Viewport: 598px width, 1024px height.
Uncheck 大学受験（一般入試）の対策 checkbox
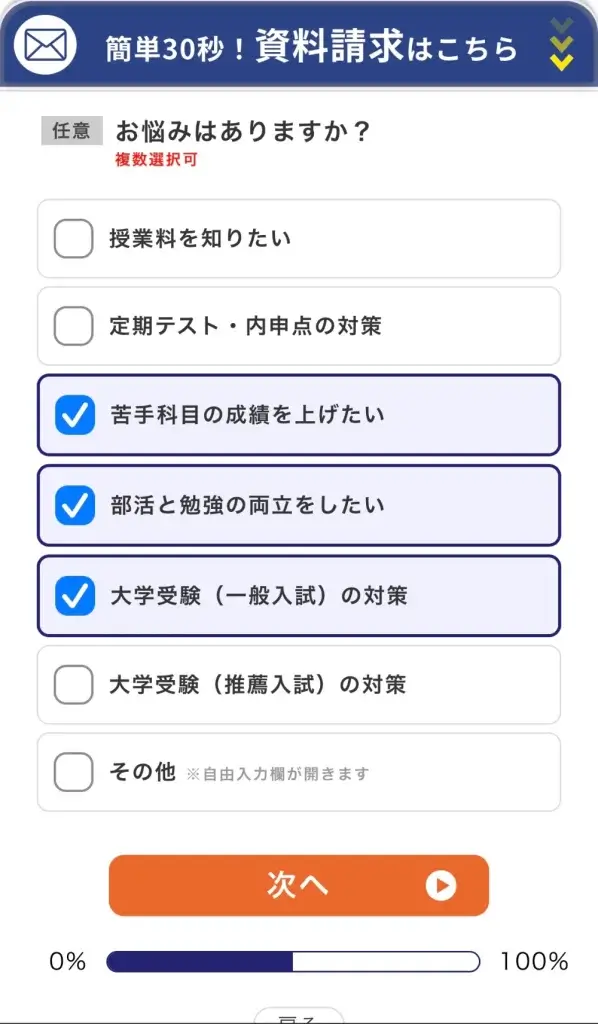[x=74, y=595]
